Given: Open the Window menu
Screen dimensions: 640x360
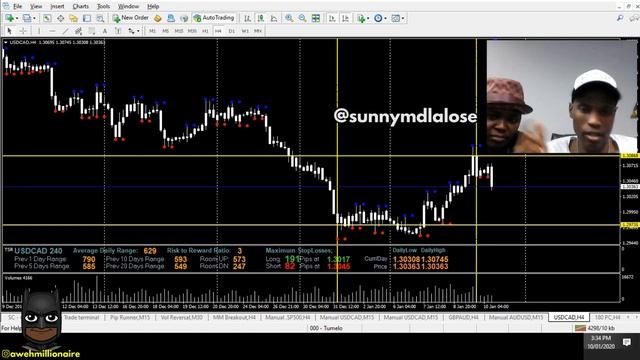Looking at the screenshot, I should click(x=128, y=6).
